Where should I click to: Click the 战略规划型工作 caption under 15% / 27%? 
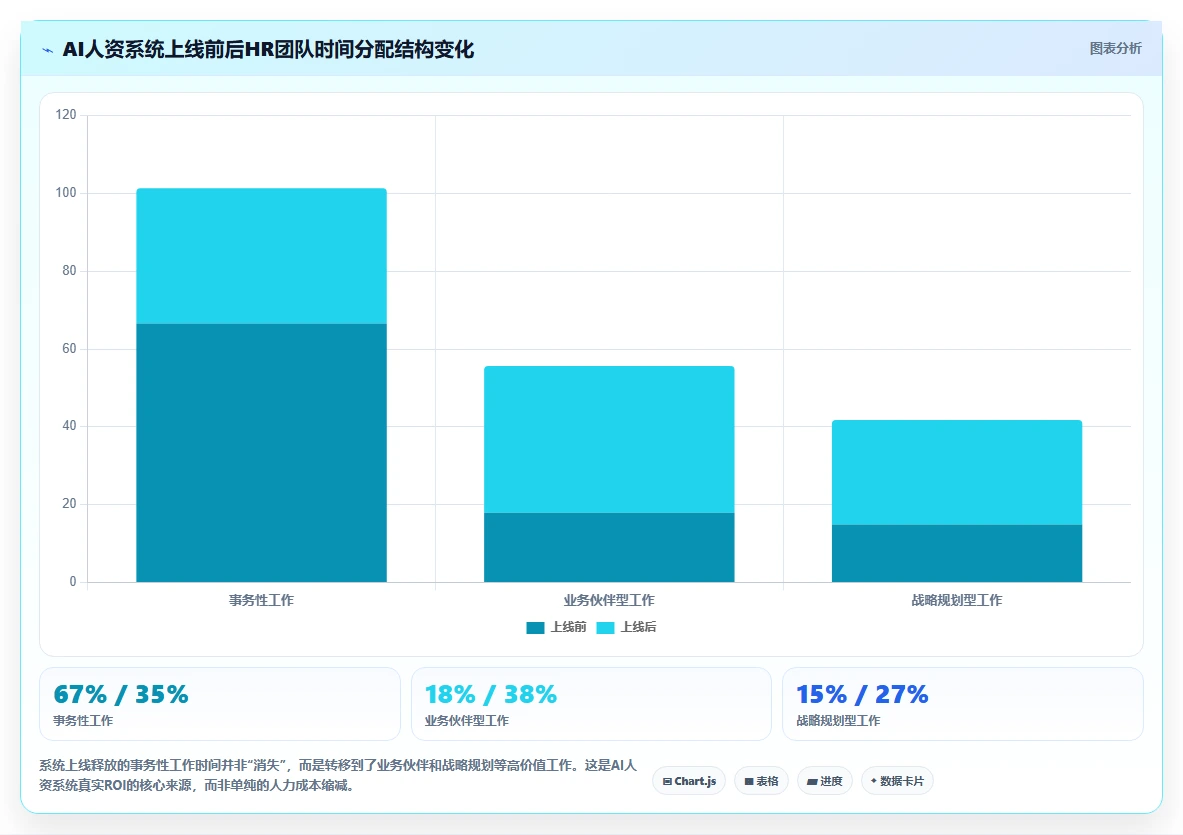(838, 720)
